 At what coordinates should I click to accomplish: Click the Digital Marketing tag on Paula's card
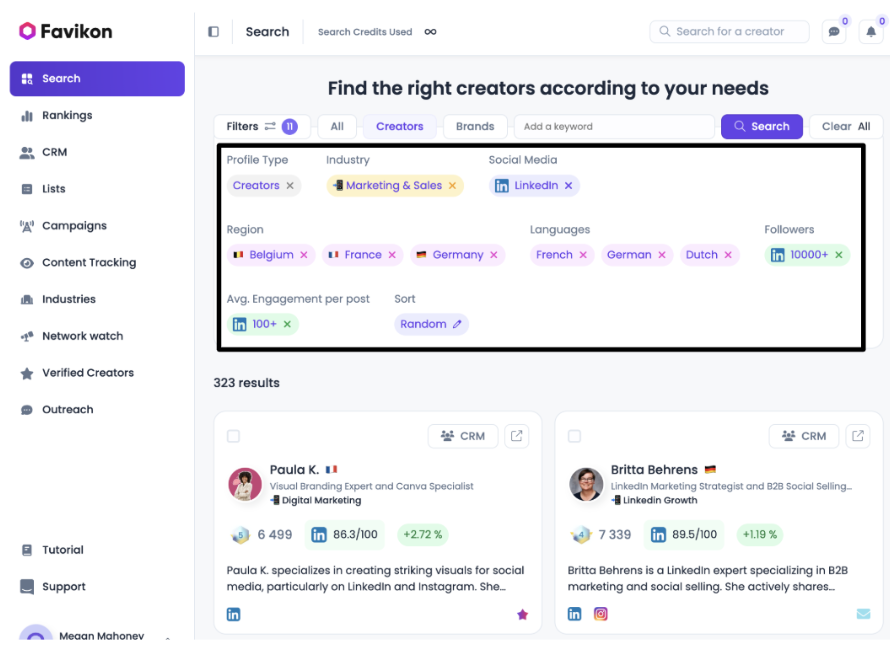tap(316, 501)
